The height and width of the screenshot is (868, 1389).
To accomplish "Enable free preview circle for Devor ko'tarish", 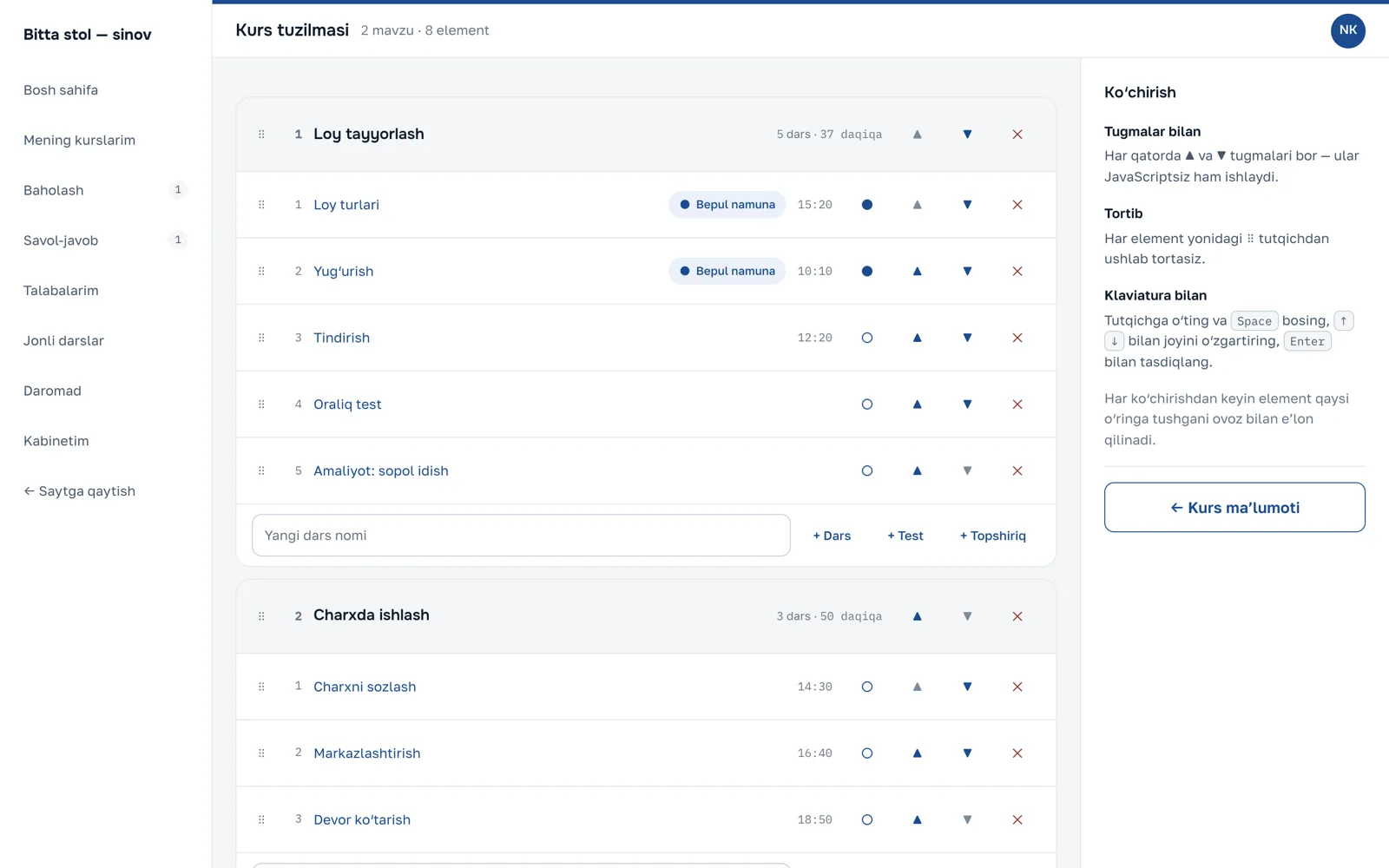I will pyautogui.click(x=866, y=819).
